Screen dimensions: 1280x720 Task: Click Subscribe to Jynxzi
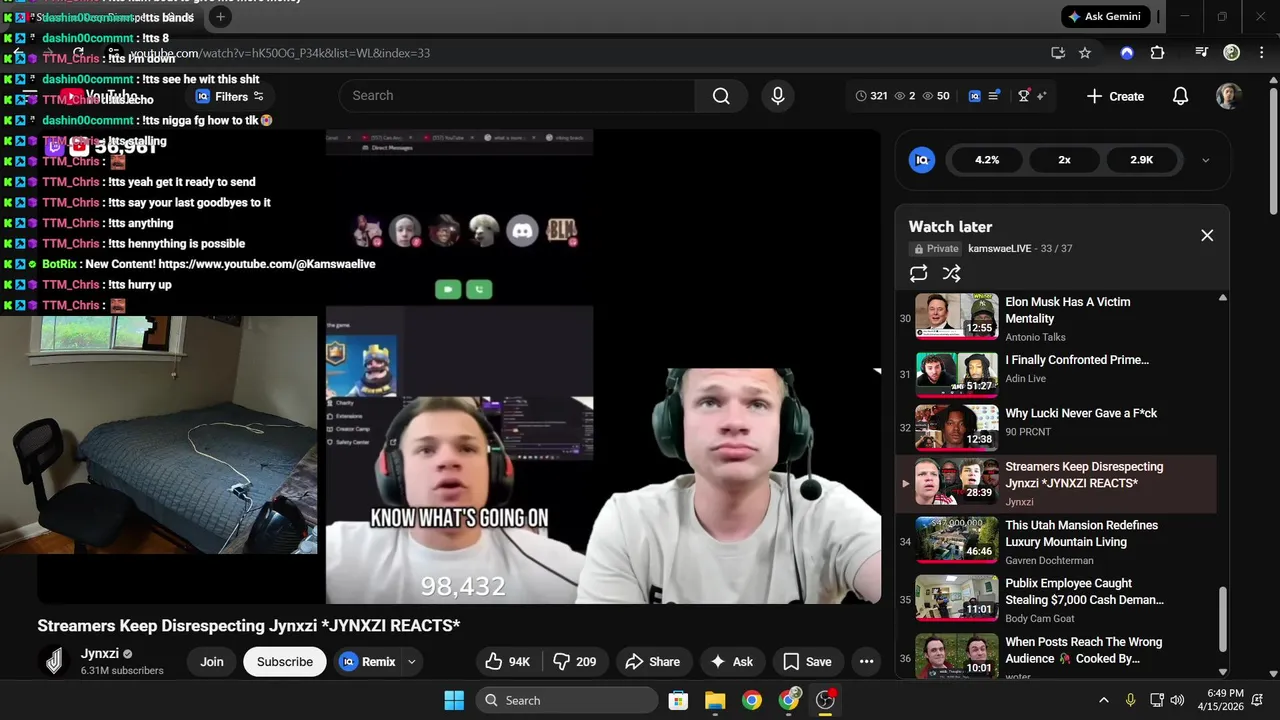pyautogui.click(x=285, y=662)
